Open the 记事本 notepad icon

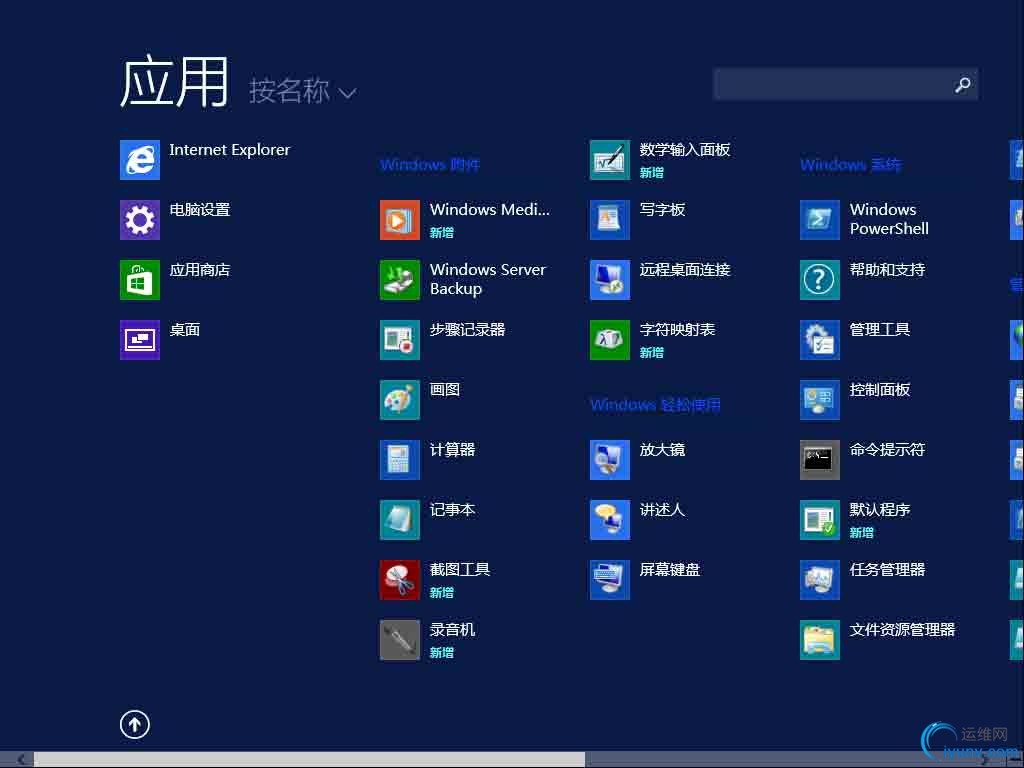tap(400, 520)
